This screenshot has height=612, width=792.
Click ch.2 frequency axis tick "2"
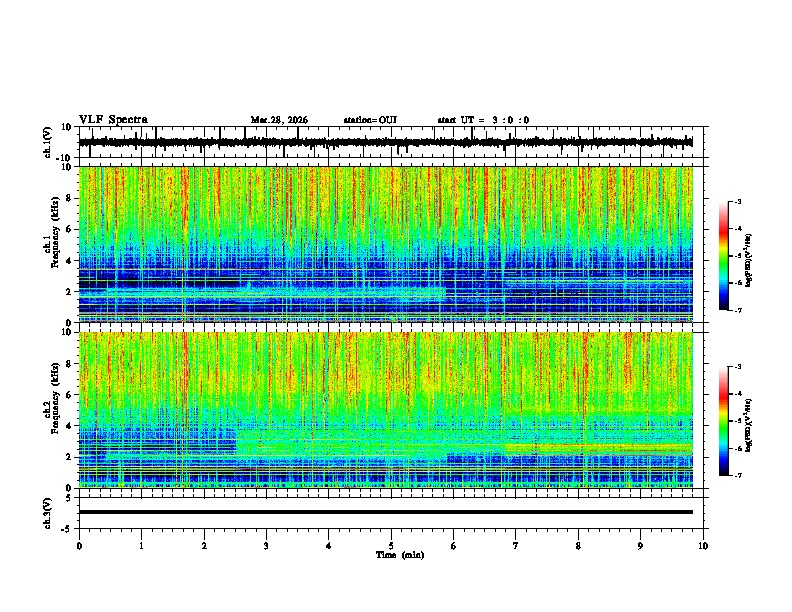[x=69, y=457]
